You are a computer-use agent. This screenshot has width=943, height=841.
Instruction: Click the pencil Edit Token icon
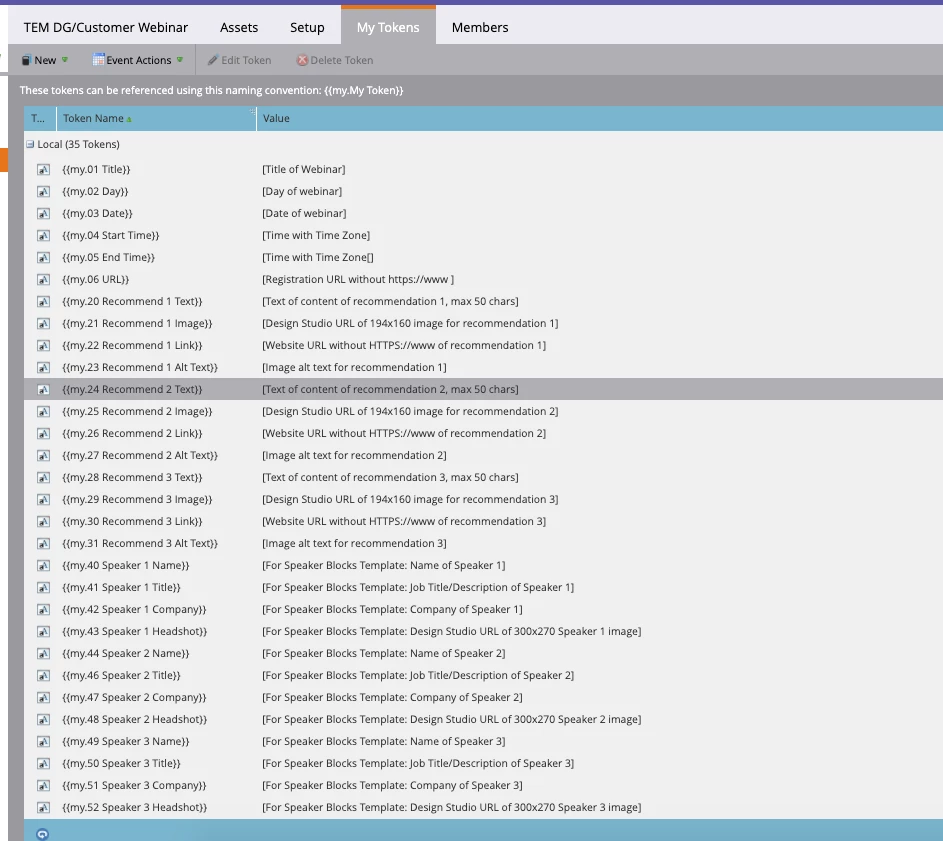213,60
